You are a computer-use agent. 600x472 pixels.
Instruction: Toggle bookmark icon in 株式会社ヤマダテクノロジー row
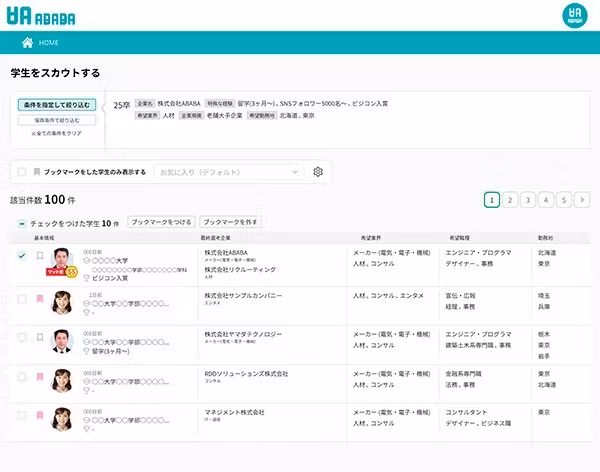pos(40,337)
